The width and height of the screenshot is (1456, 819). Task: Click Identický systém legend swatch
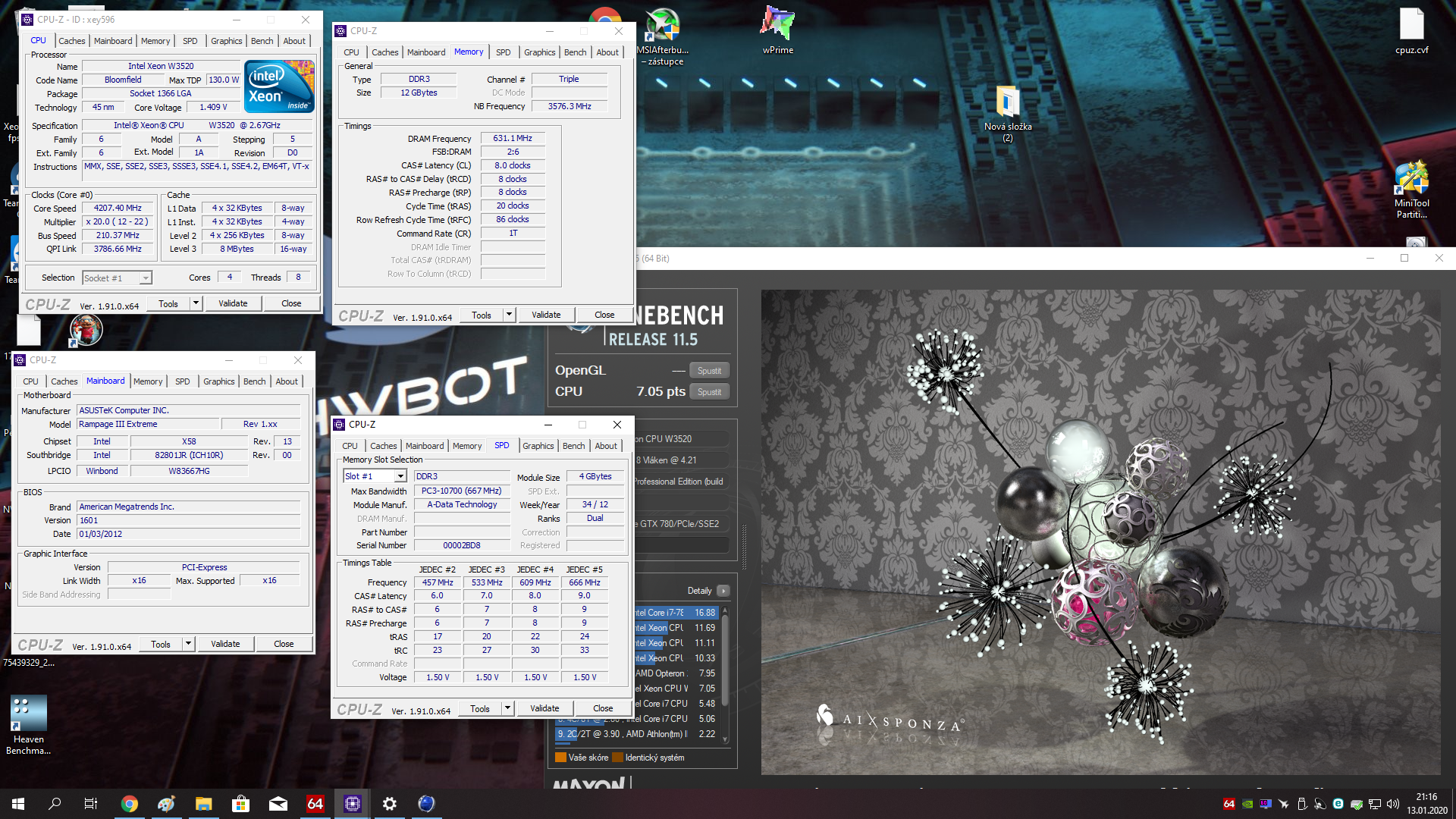click(x=617, y=758)
